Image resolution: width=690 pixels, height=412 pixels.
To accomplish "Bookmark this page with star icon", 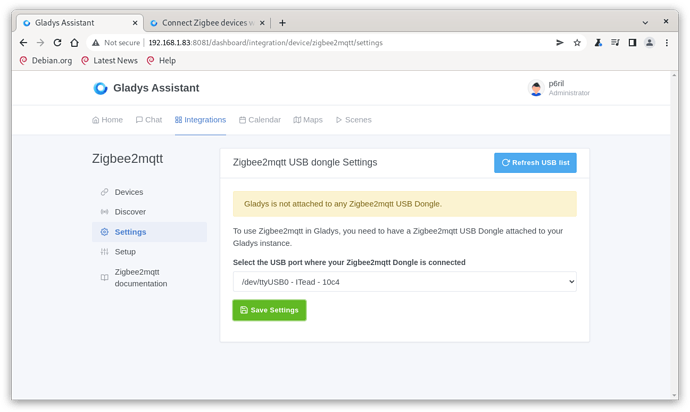I will 577,43.
